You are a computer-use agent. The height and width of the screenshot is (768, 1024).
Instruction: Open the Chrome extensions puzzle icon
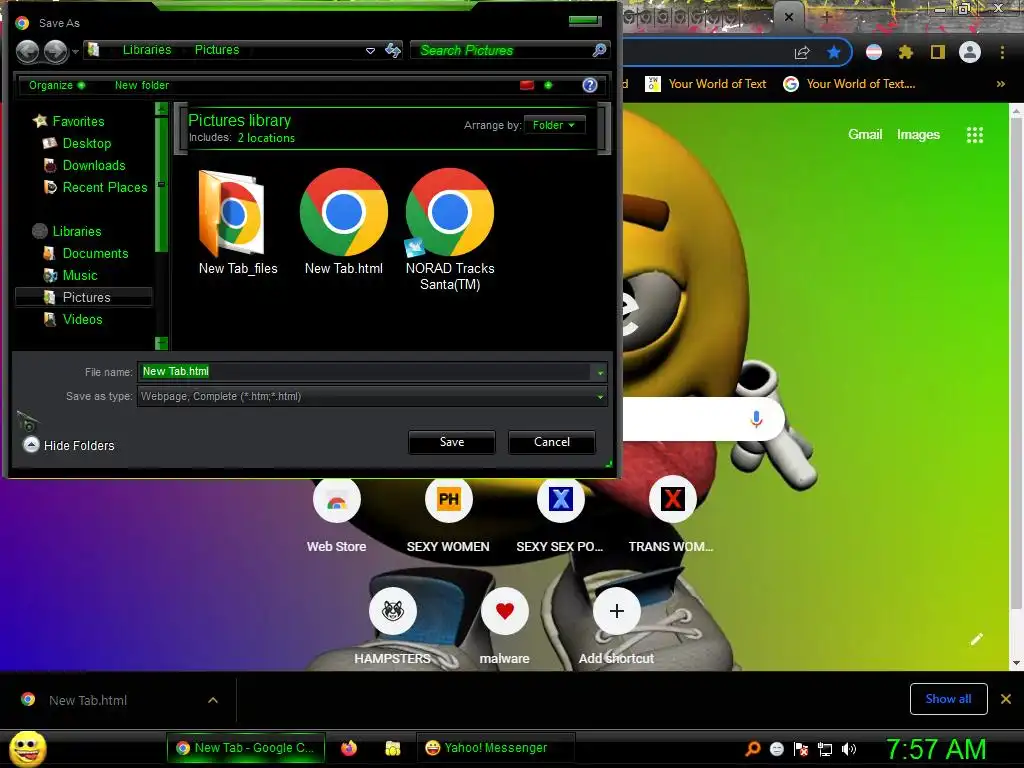[906, 52]
